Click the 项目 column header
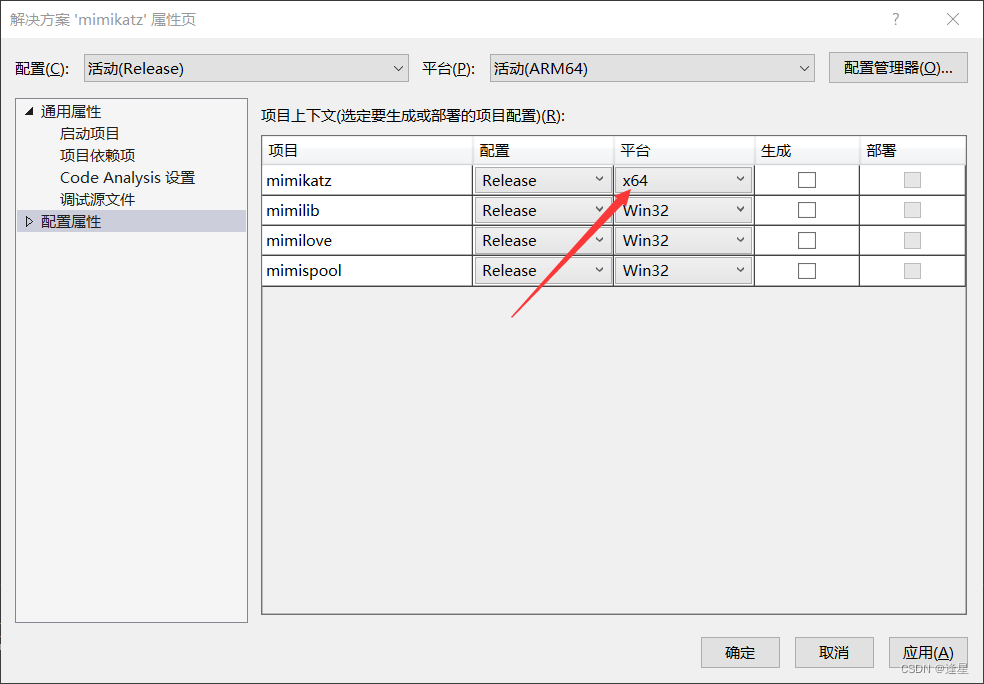 click(367, 151)
